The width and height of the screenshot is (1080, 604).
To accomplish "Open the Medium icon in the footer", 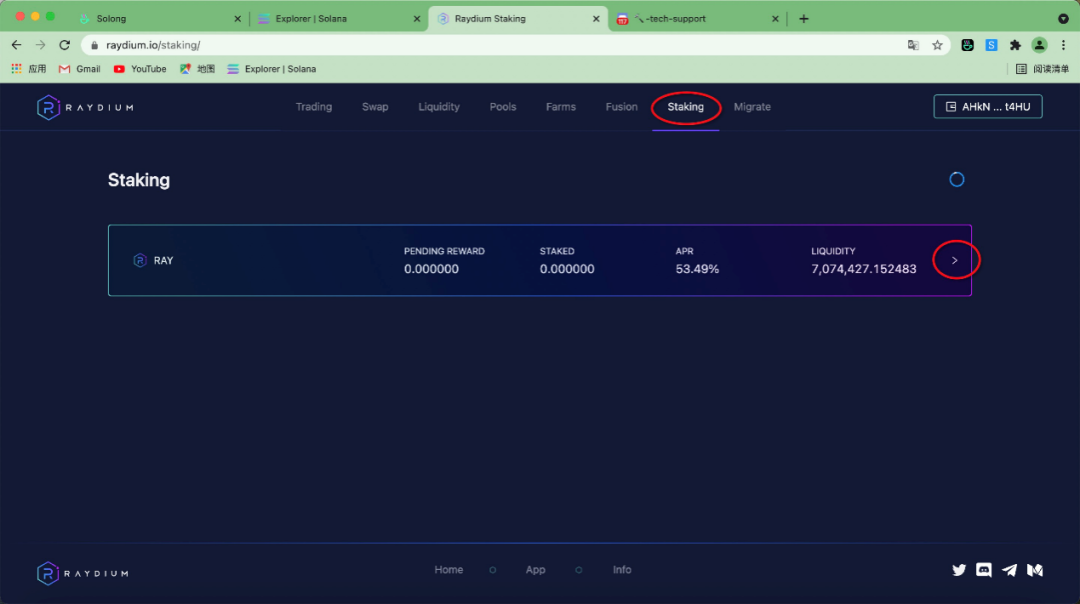I will (x=1035, y=570).
